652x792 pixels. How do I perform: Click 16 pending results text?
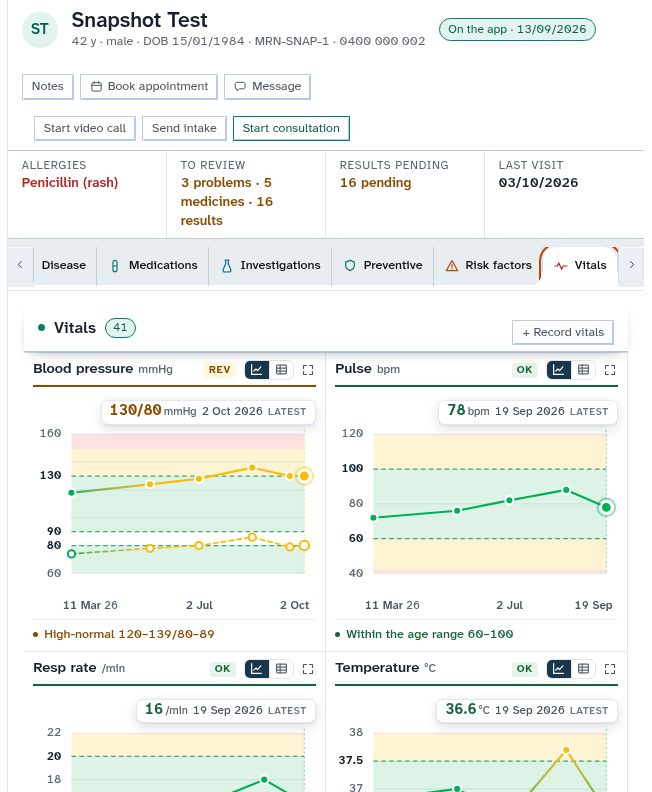tap(376, 183)
